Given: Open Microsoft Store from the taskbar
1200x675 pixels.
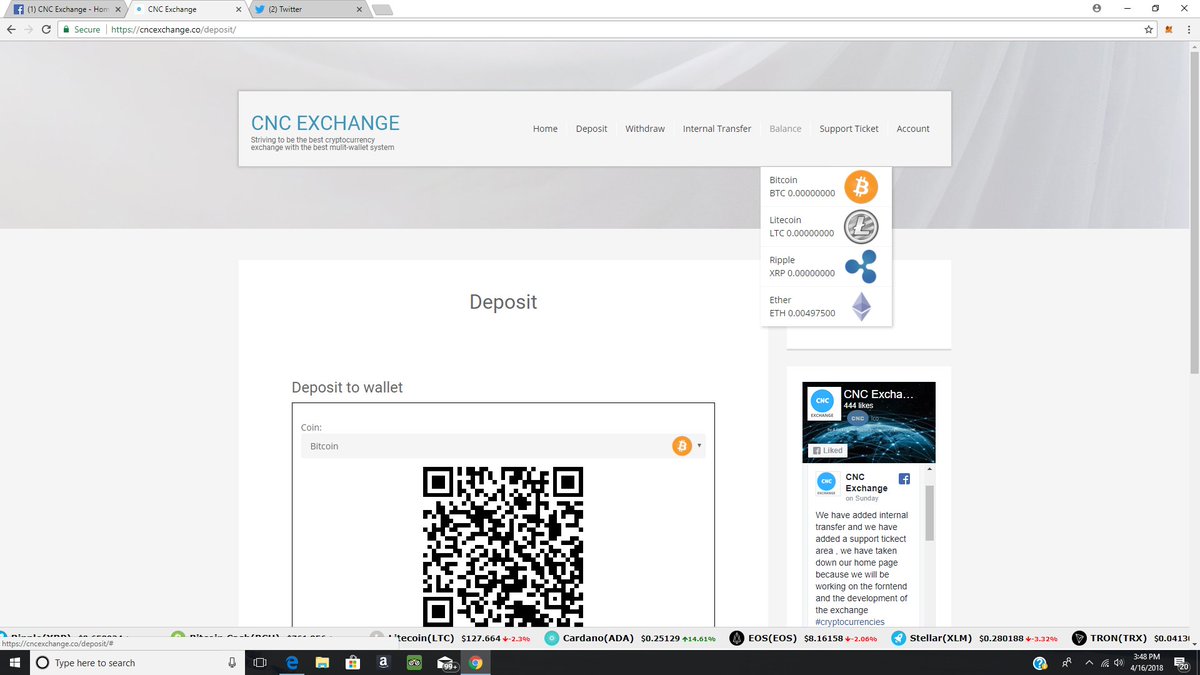Looking at the screenshot, I should coord(352,663).
